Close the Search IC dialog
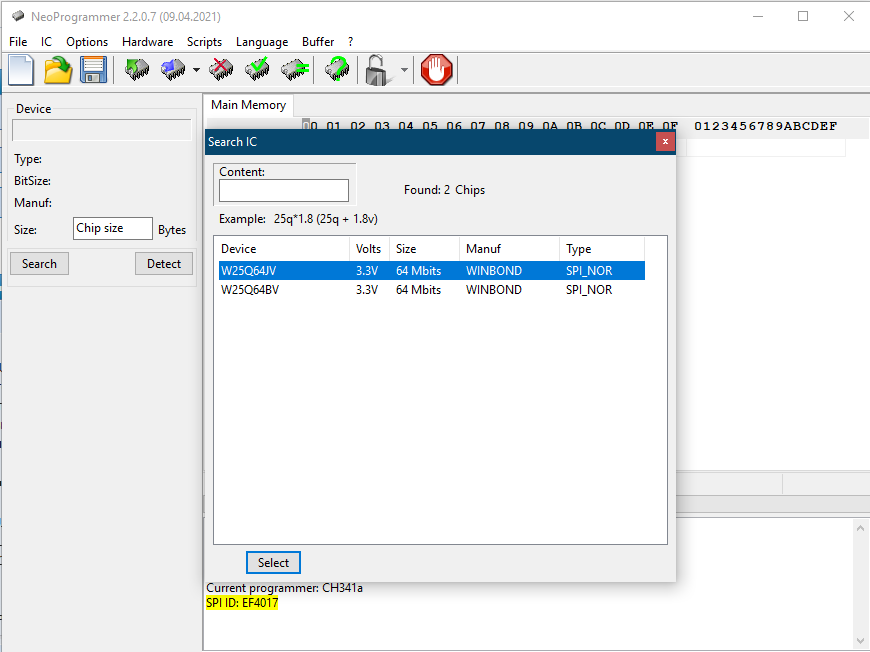The height and width of the screenshot is (652, 870). [x=665, y=141]
